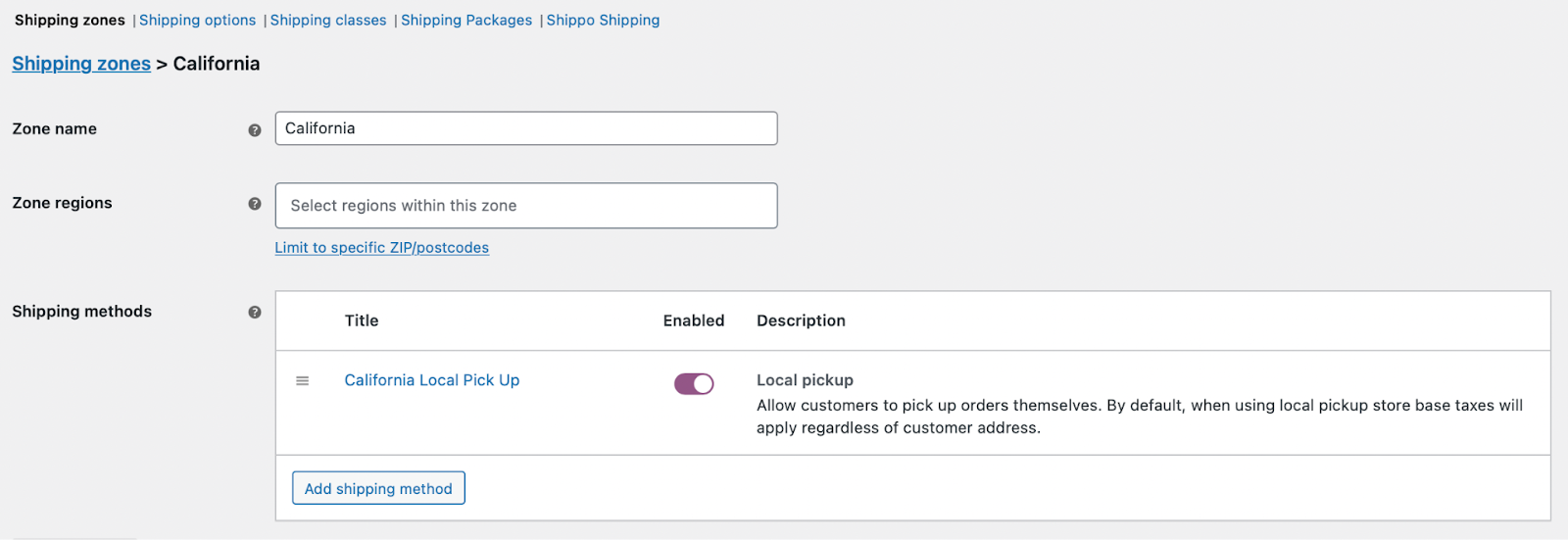Viewport: 1568px width, 540px height.
Task: Click the Title column header
Action: [362, 320]
